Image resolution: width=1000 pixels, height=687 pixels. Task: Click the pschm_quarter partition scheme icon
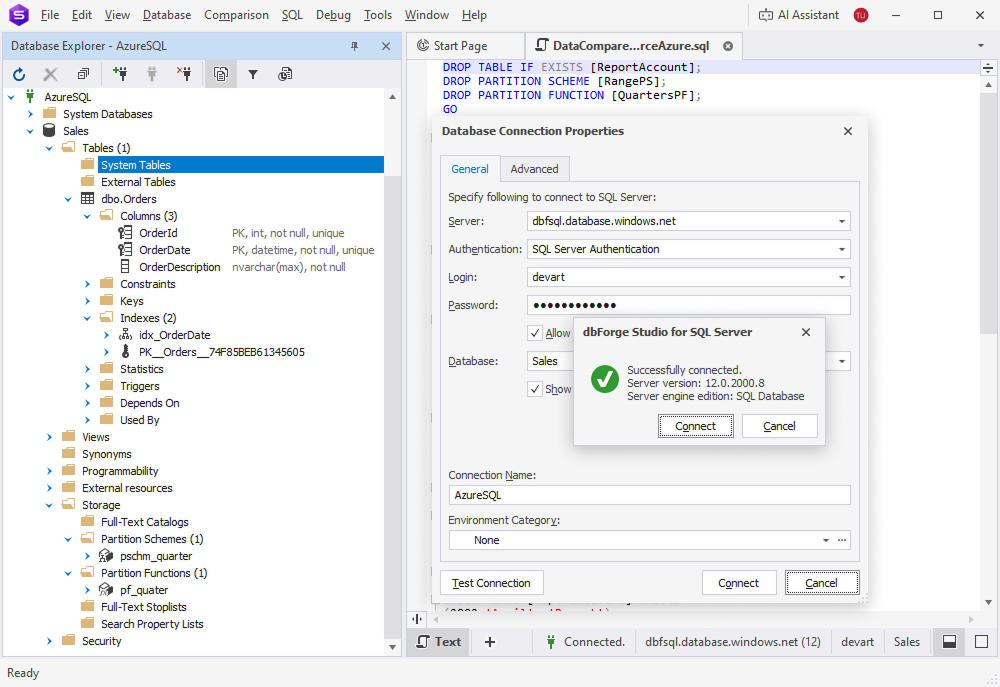[x=107, y=556]
